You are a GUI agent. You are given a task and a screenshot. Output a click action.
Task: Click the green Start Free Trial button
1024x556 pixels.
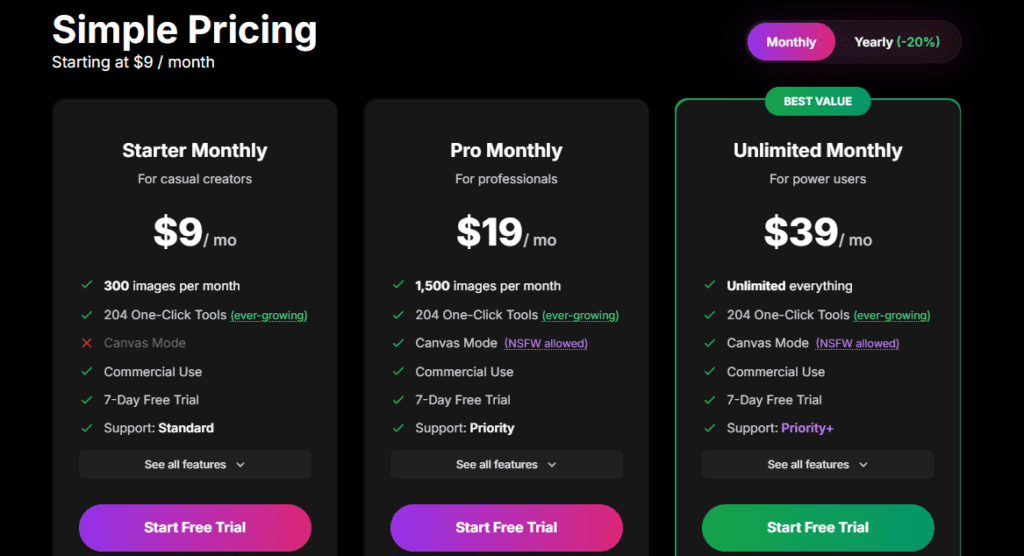point(818,527)
